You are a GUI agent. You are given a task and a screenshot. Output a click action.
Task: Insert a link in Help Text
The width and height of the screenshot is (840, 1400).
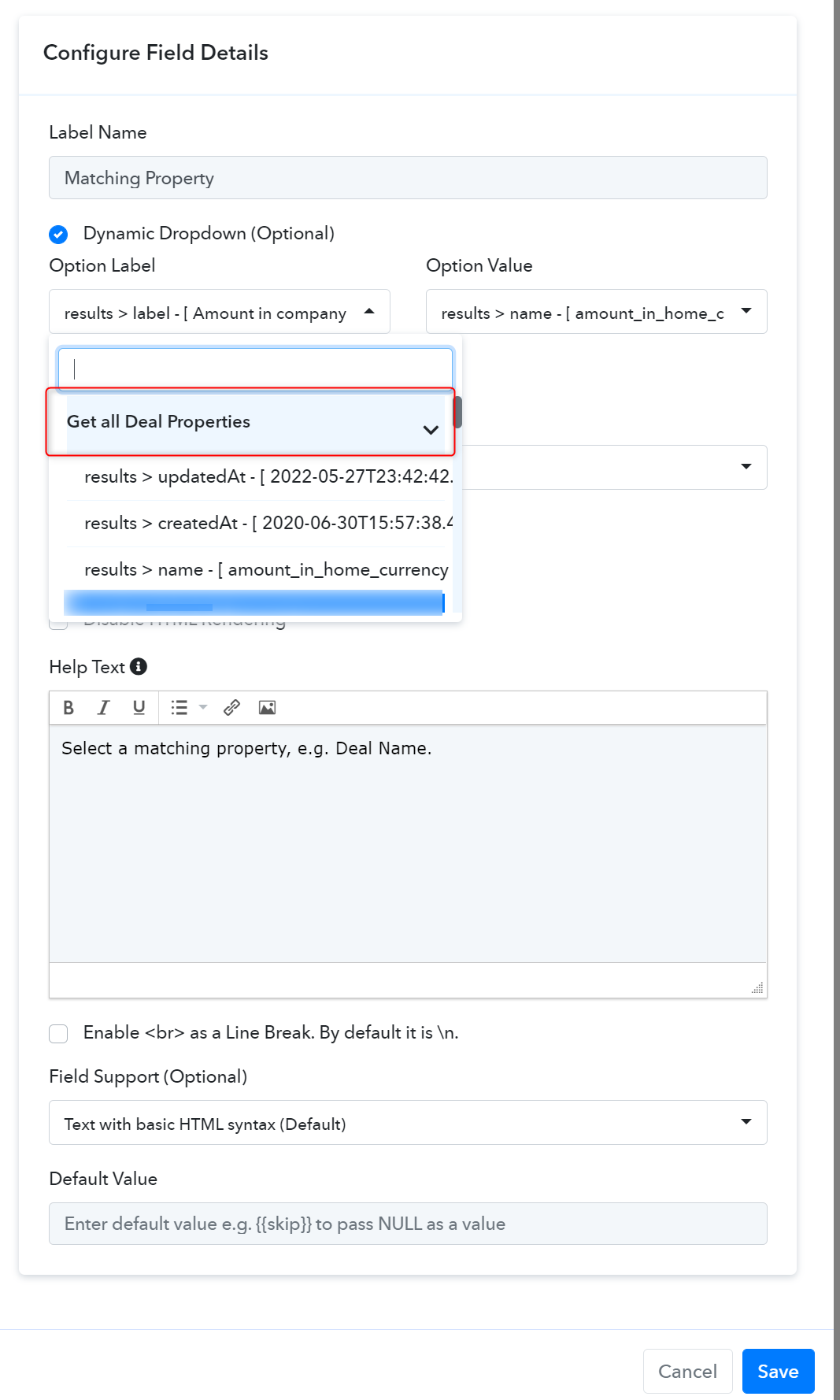231,708
